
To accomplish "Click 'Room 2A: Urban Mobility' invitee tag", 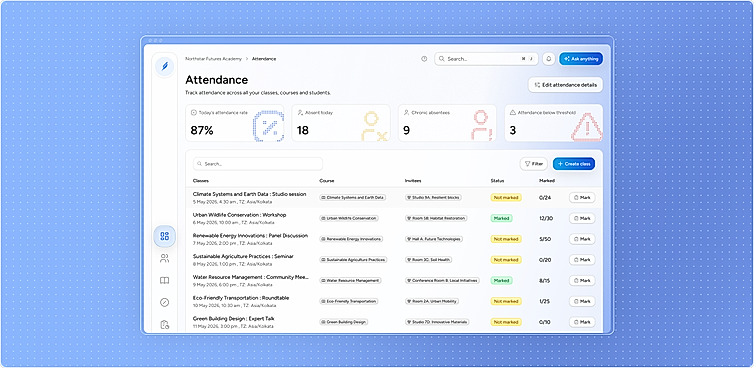I will [432, 301].
